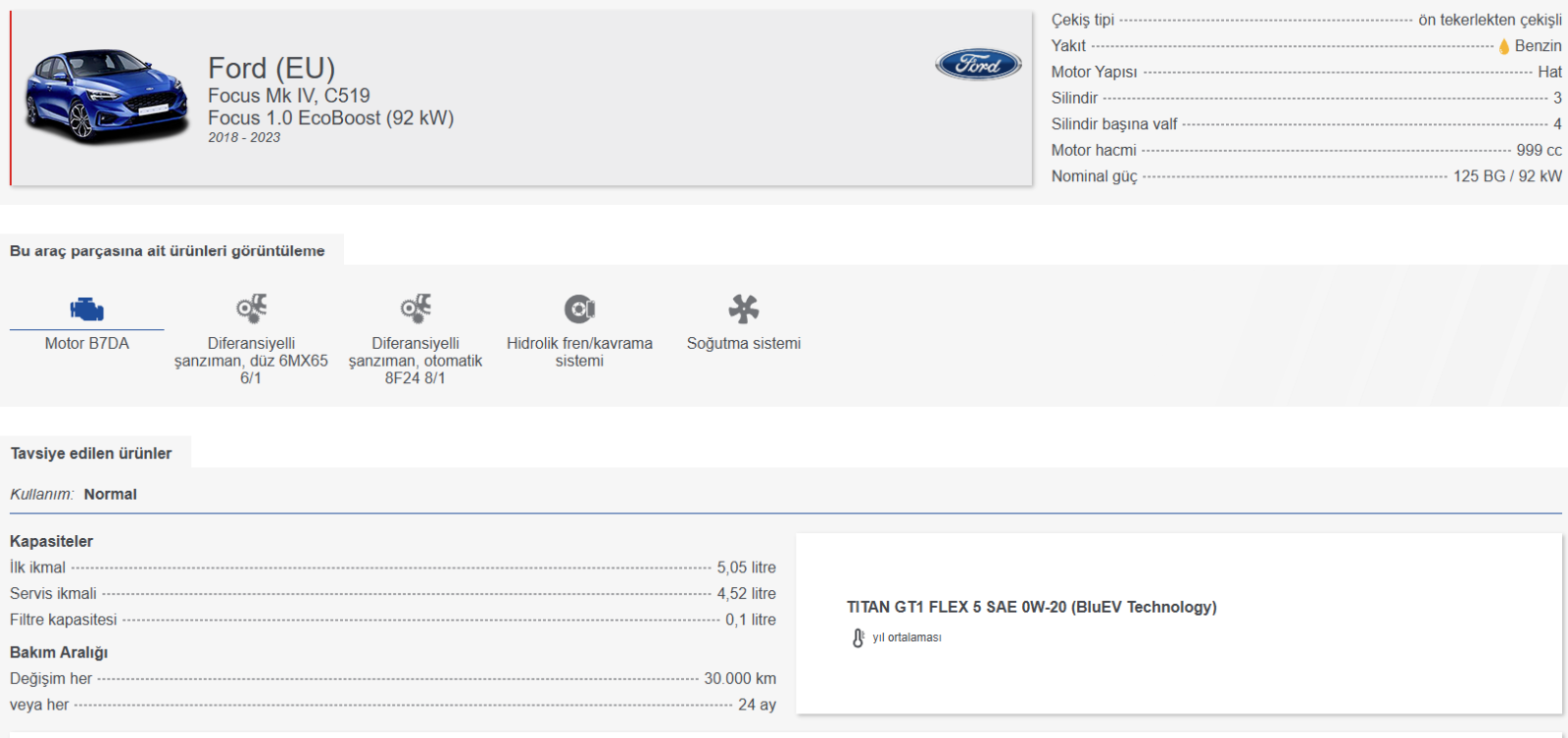Open Diferansiyelli şanzıman, otomatik 8F24 8/1 tab
Image resolution: width=1568 pixels, height=738 pixels.
coord(416,361)
